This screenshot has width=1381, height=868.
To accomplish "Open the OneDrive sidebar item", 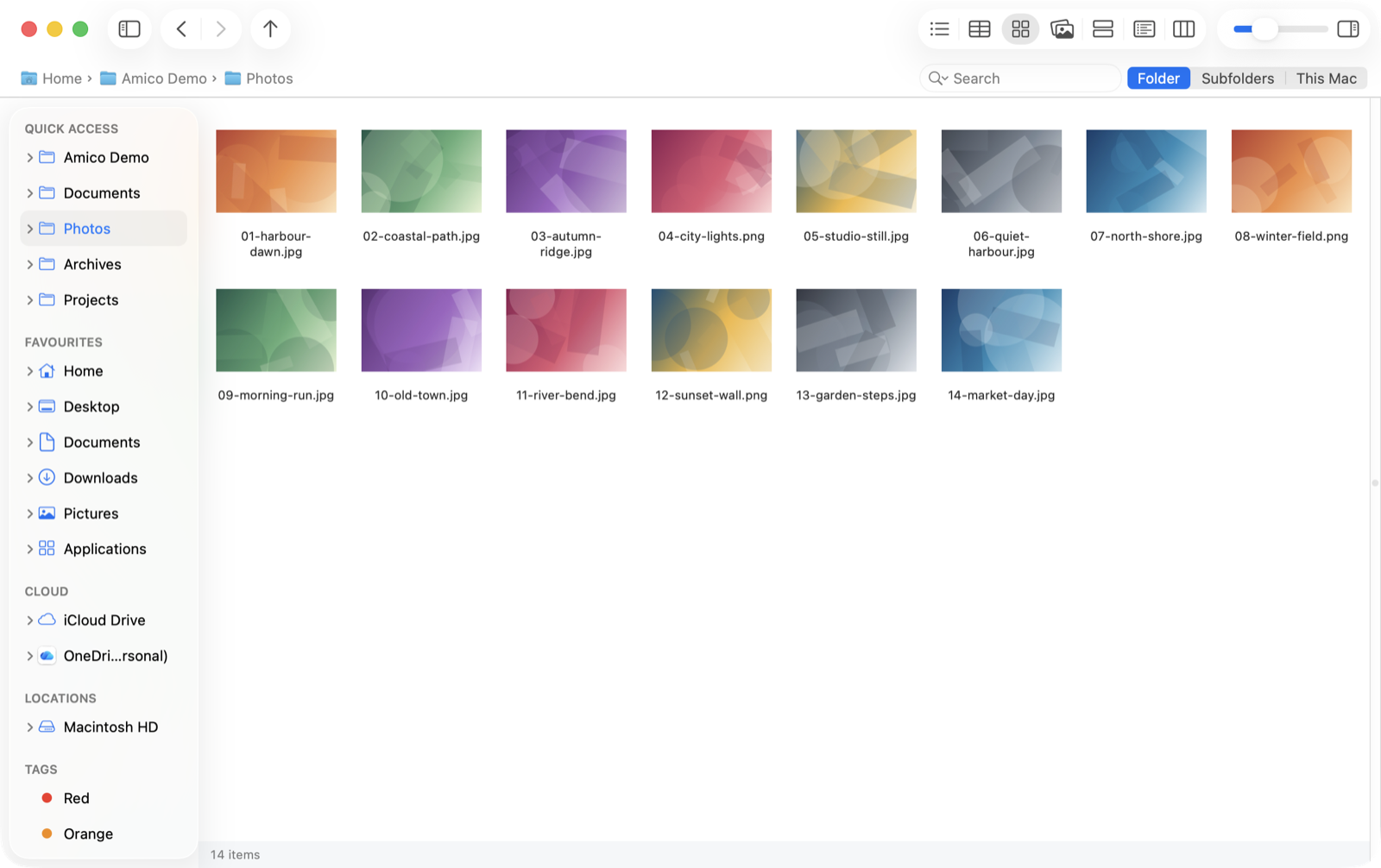I will [104, 656].
